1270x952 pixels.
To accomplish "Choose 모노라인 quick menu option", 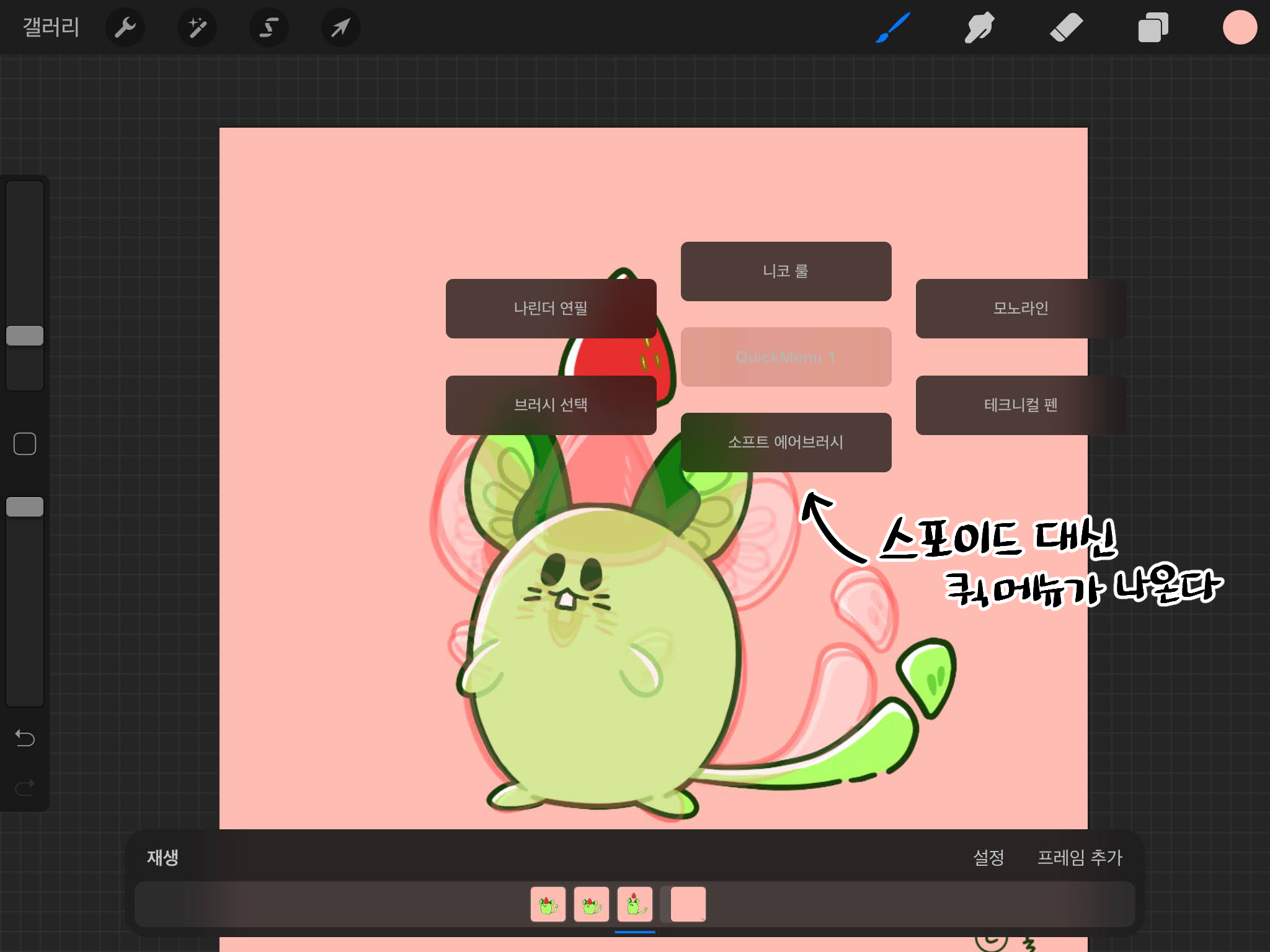I will click(1020, 308).
